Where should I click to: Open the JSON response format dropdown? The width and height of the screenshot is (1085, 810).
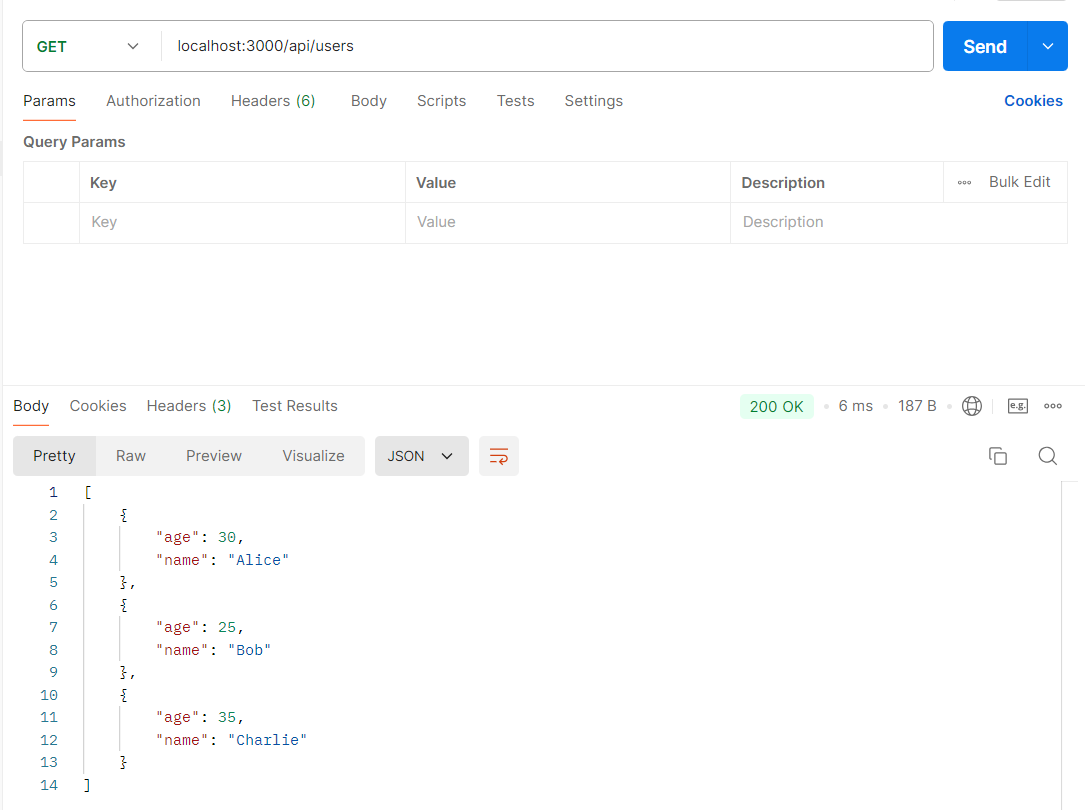[x=421, y=455]
